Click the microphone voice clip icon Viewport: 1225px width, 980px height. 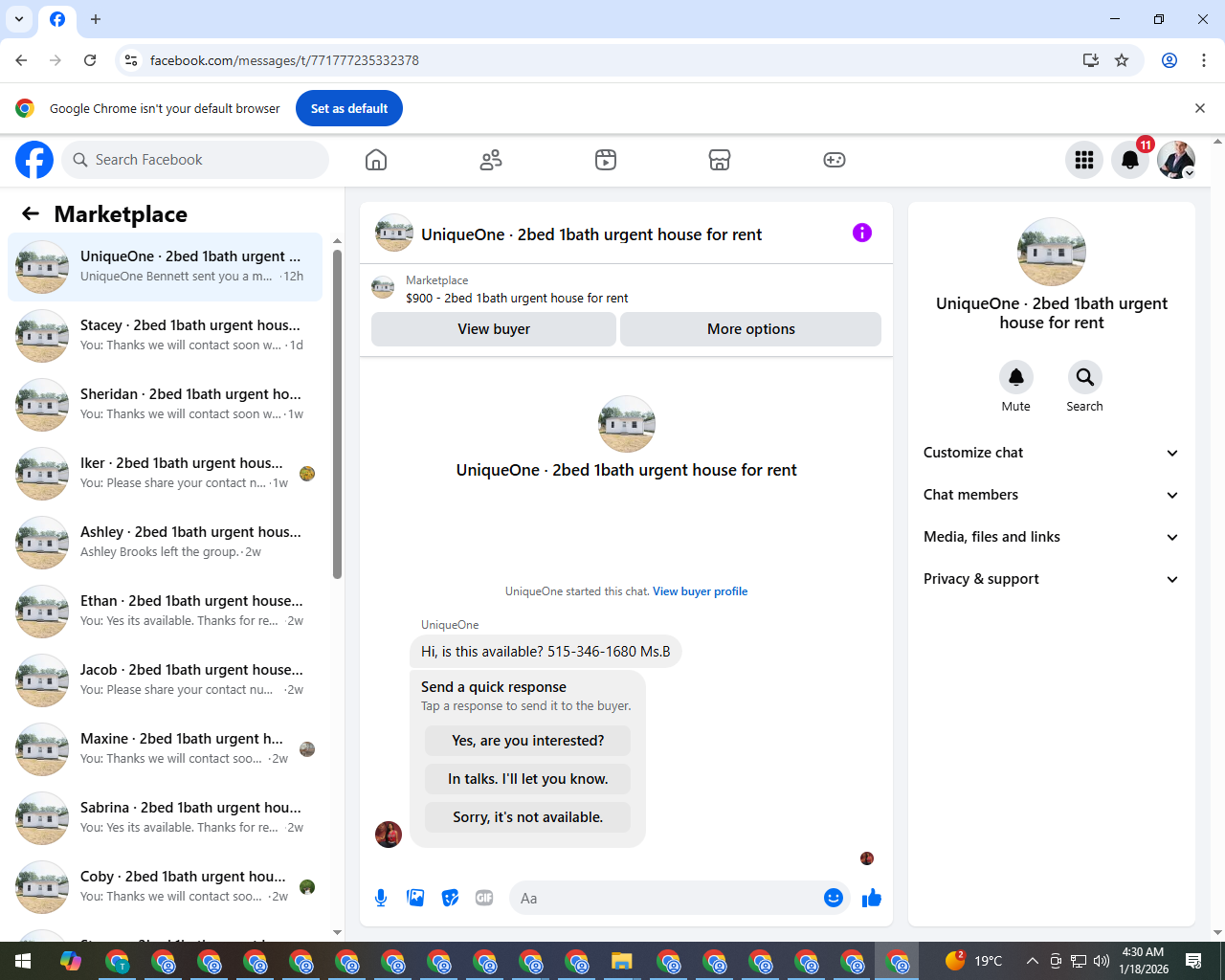pyautogui.click(x=381, y=898)
